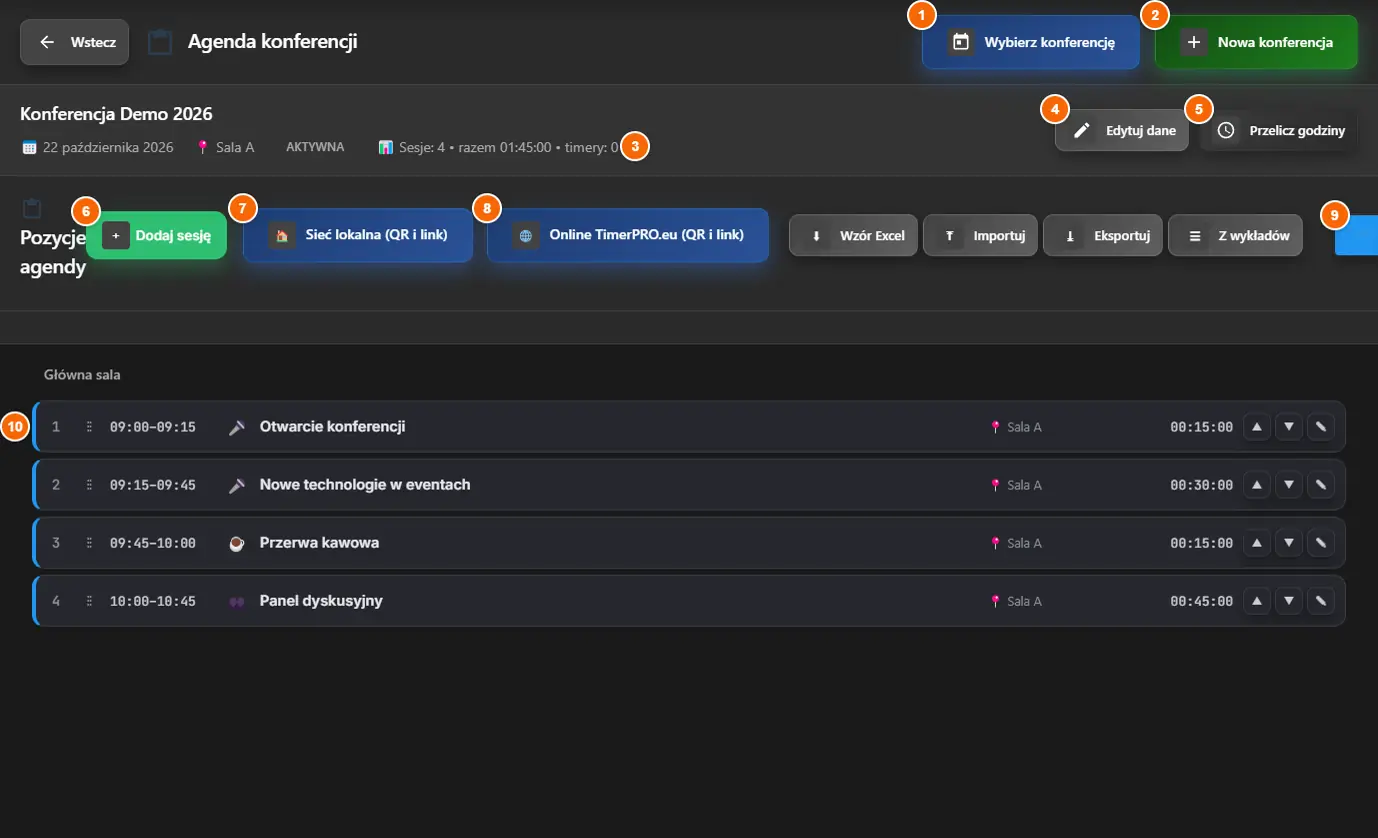1378x838 pixels.
Task: Click Przelicz godziny to recalculate hours
Action: tap(1280, 130)
